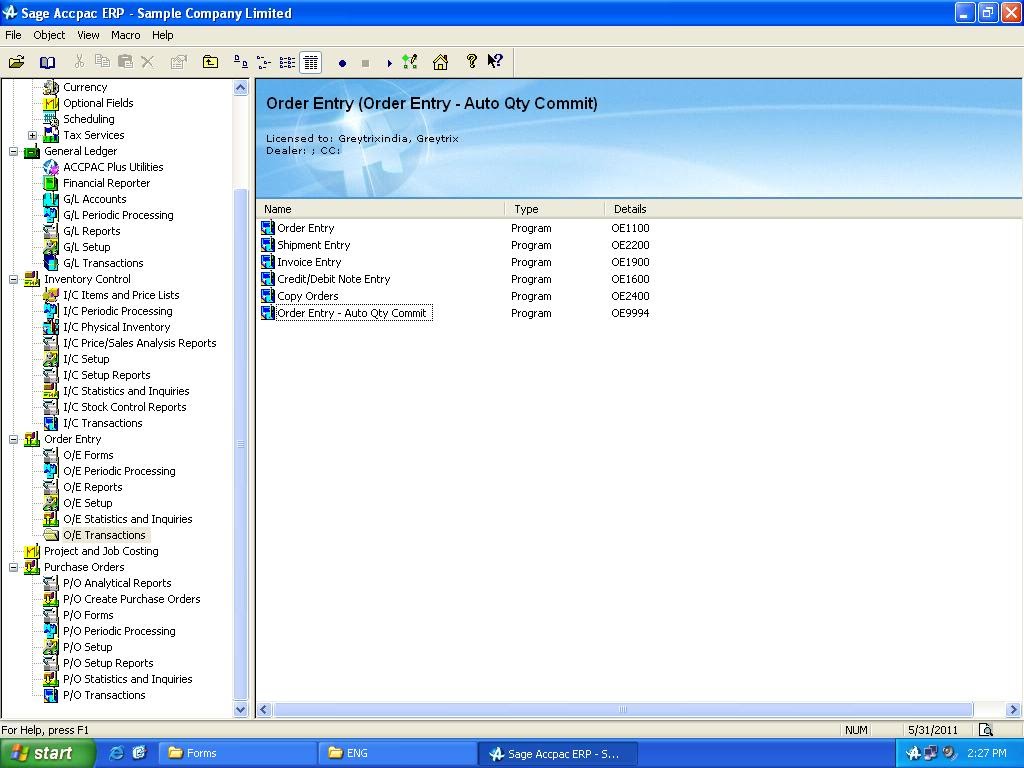Open the Macro menu

(x=125, y=35)
